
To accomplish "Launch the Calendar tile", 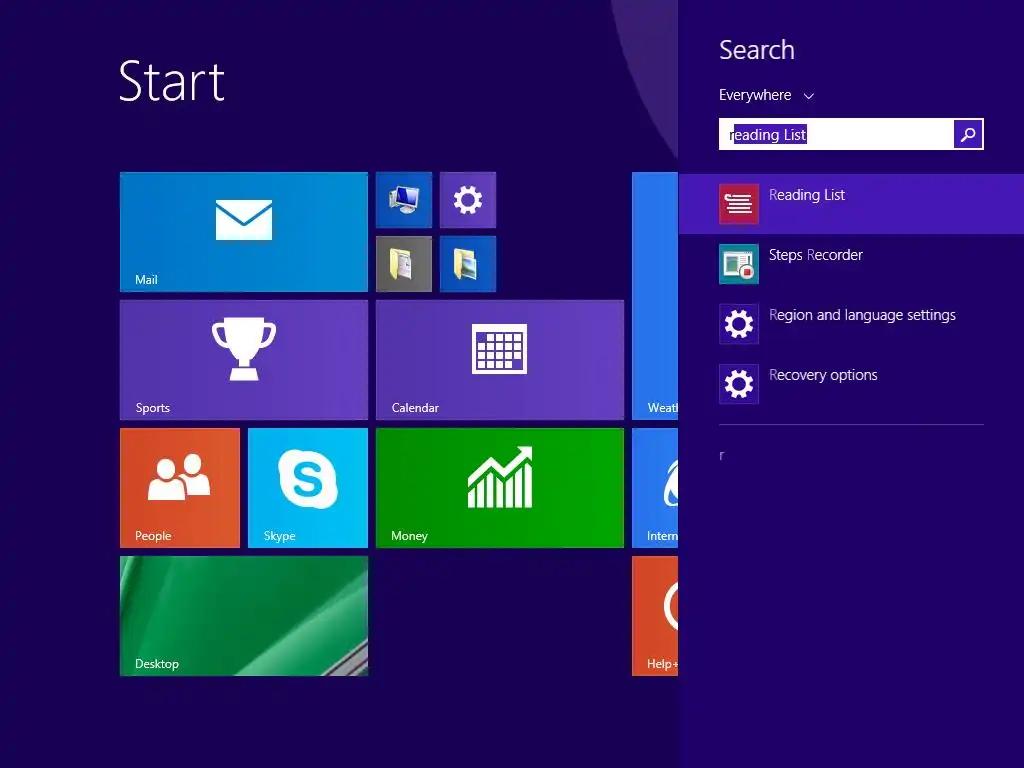I will (x=500, y=360).
